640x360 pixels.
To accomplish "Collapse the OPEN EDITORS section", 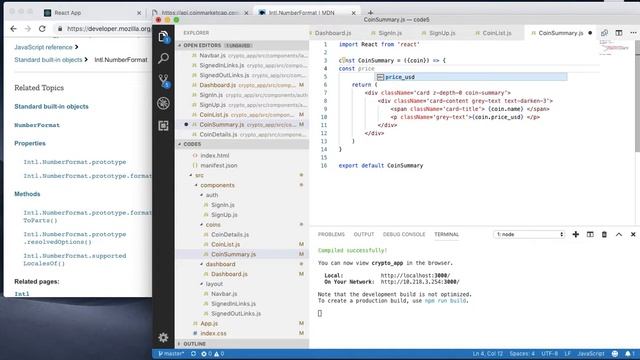I will click(x=242, y=45).
